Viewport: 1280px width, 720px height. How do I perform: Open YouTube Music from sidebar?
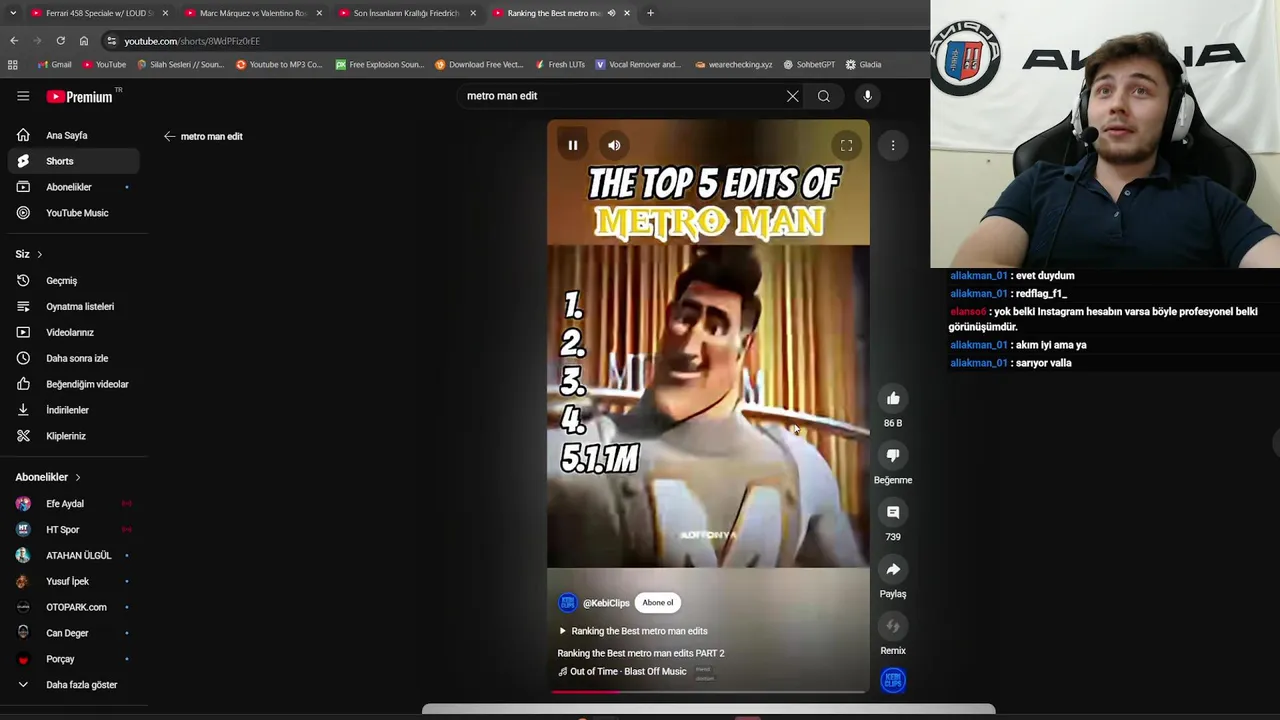pos(73,213)
